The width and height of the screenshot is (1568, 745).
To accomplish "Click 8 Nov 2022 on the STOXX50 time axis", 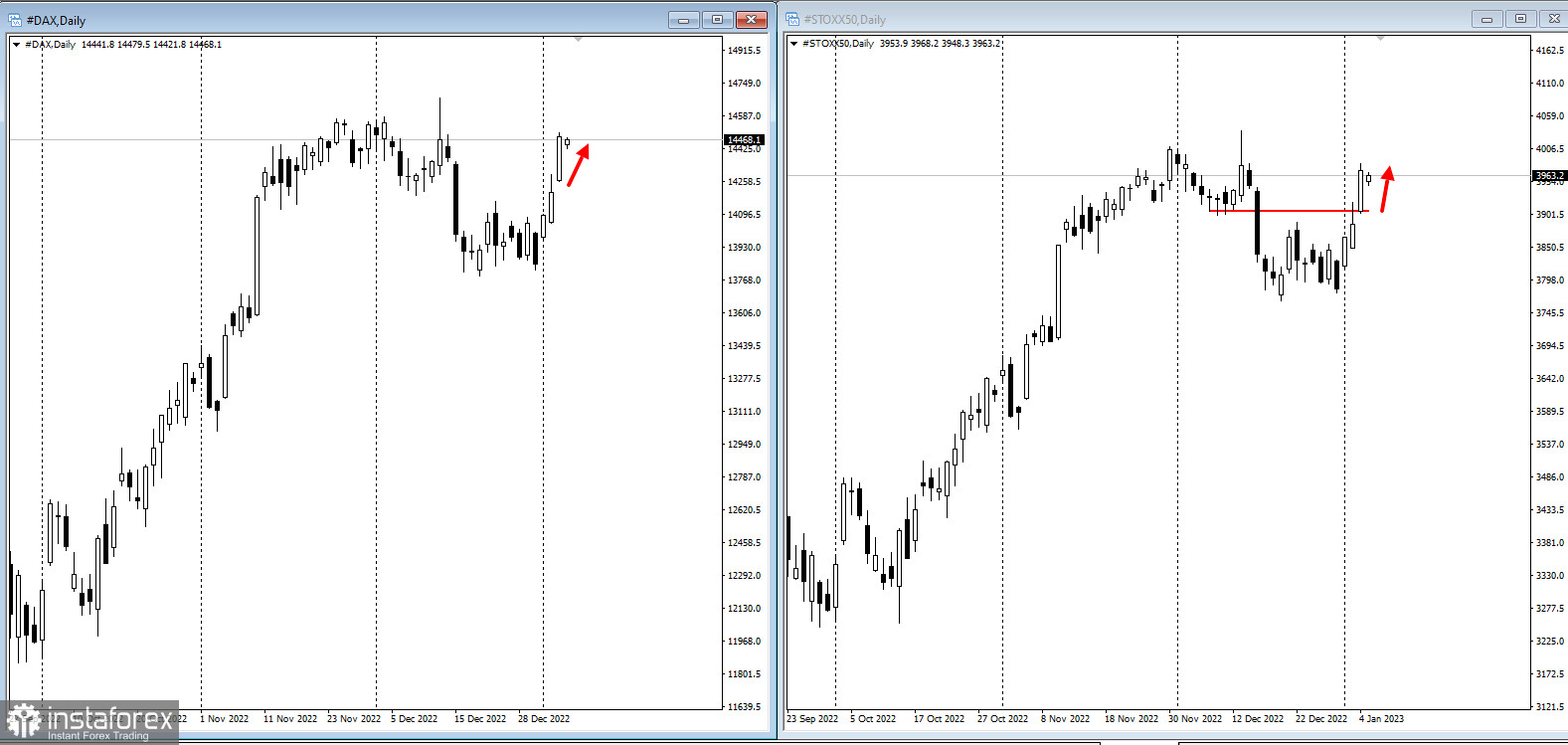I will (x=1065, y=719).
